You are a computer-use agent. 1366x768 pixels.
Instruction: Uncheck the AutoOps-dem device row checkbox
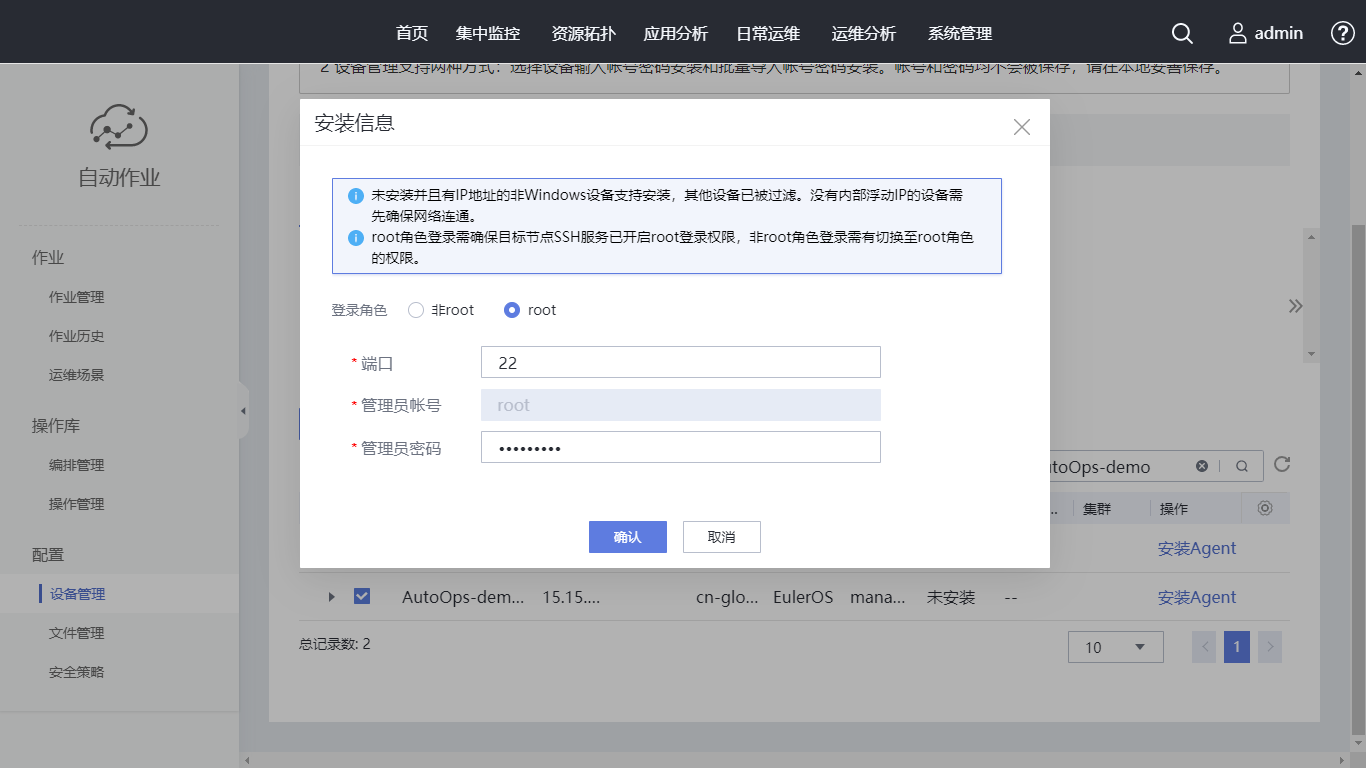pyautogui.click(x=362, y=597)
